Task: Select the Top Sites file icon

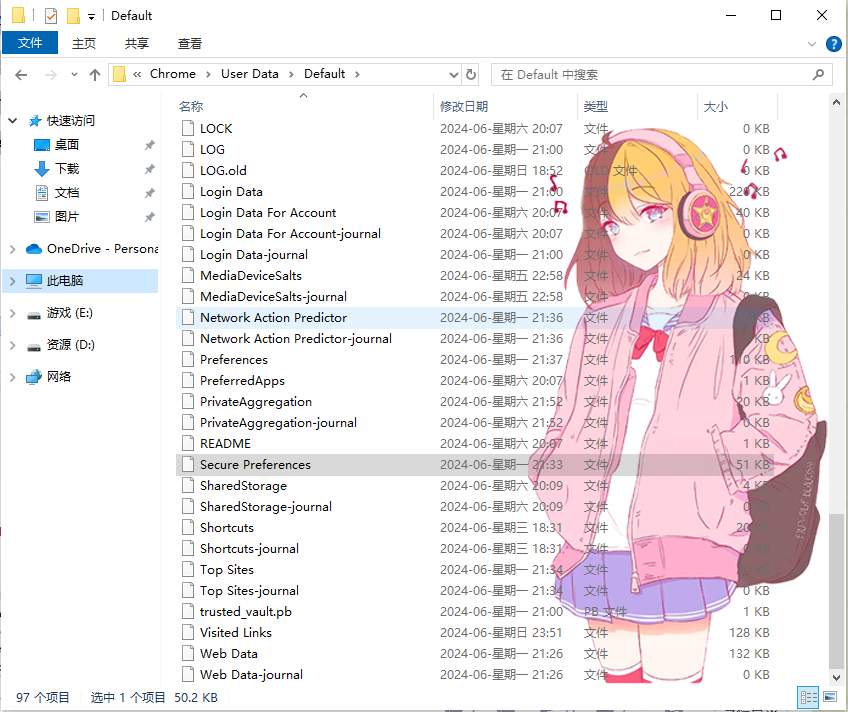Action: (188, 569)
